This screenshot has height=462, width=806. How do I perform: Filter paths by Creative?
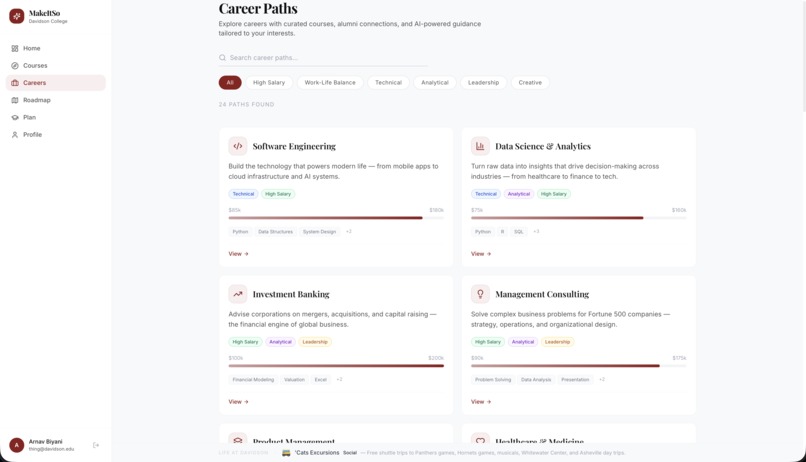(x=530, y=82)
